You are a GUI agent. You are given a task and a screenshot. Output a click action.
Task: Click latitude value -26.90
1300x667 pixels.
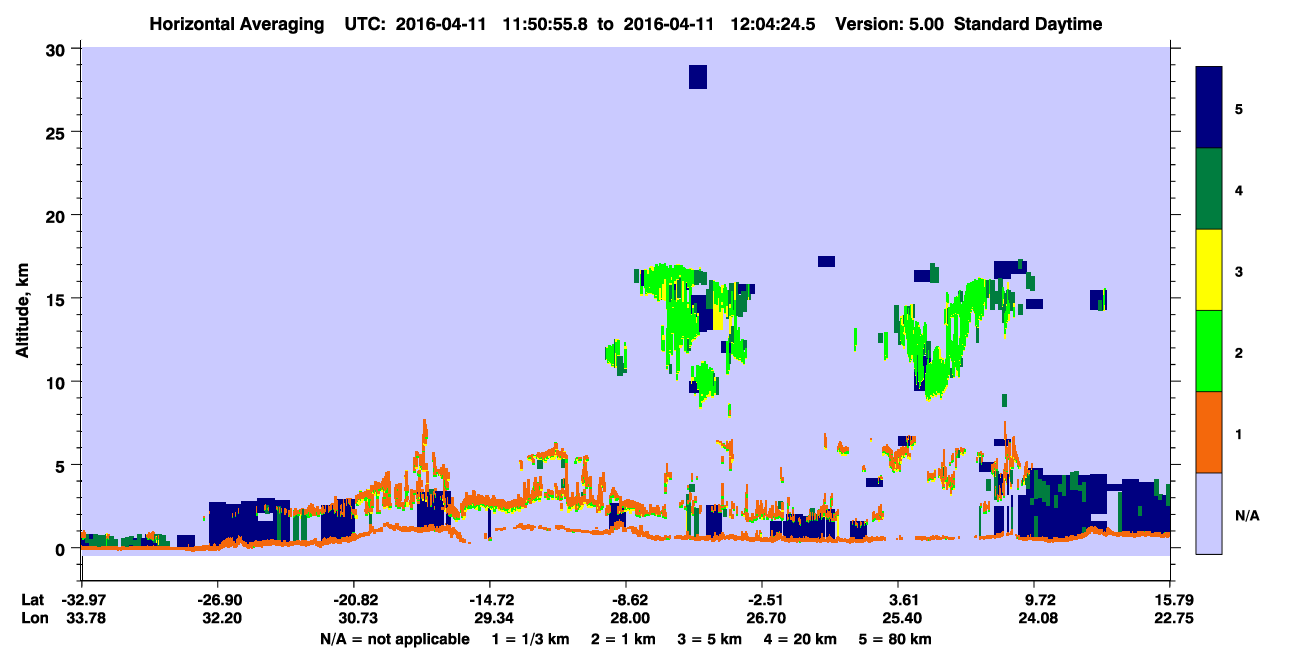click(217, 600)
